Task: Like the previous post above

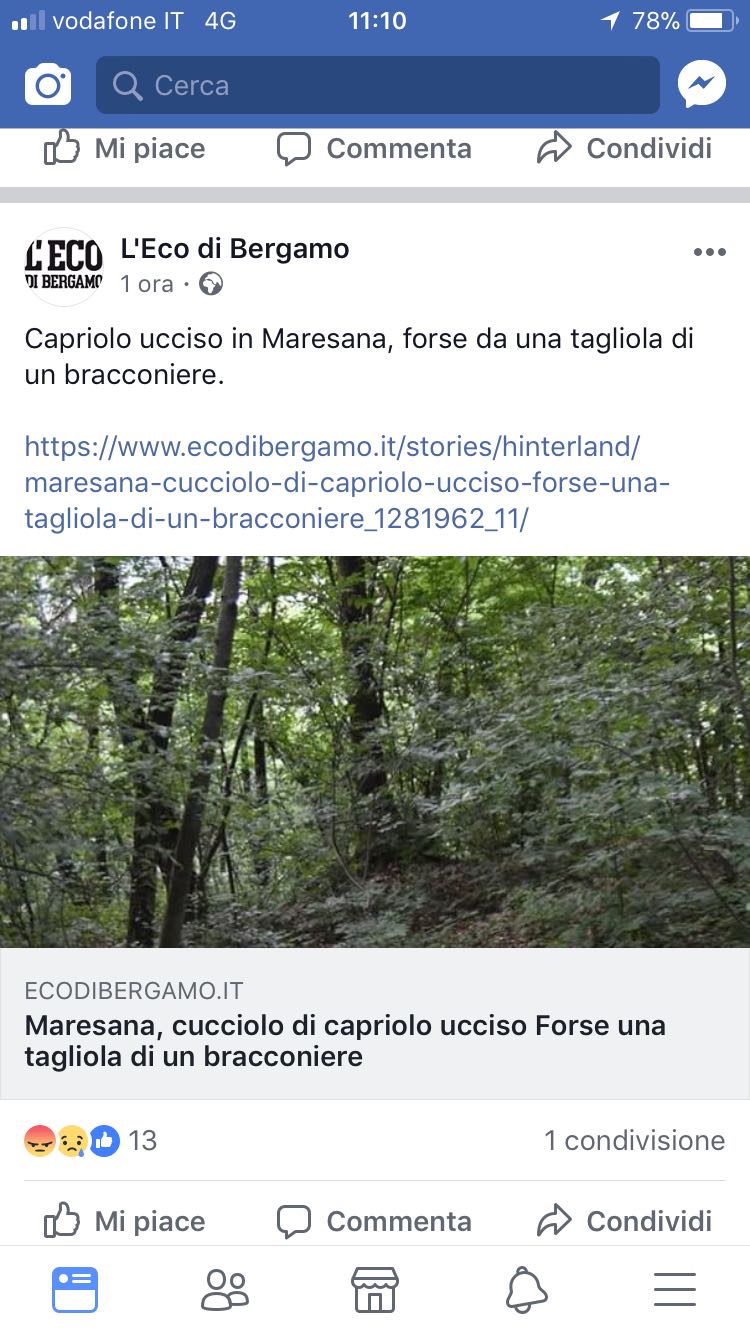Action: click(125, 149)
